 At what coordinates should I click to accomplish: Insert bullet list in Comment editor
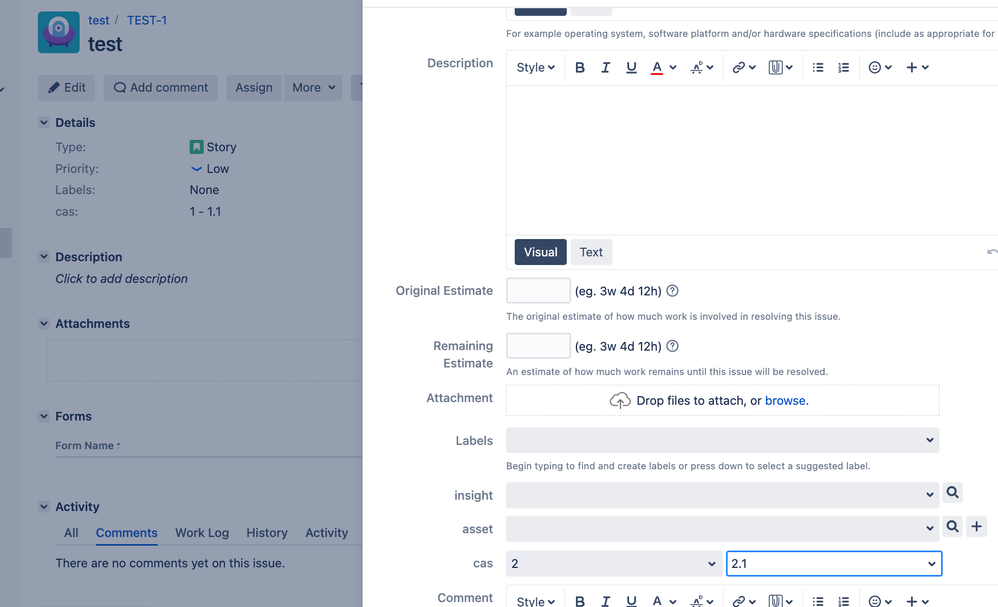tap(818, 601)
